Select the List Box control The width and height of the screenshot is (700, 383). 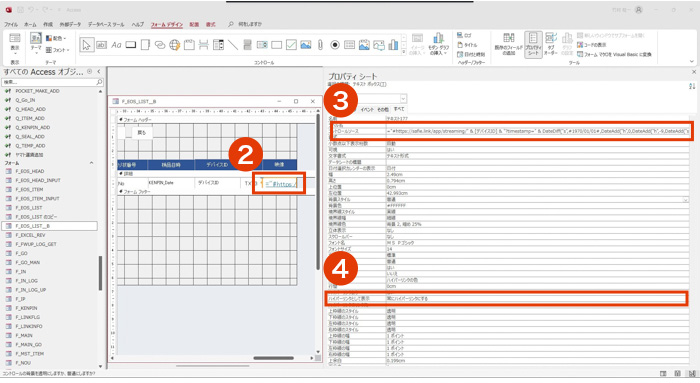(x=262, y=45)
